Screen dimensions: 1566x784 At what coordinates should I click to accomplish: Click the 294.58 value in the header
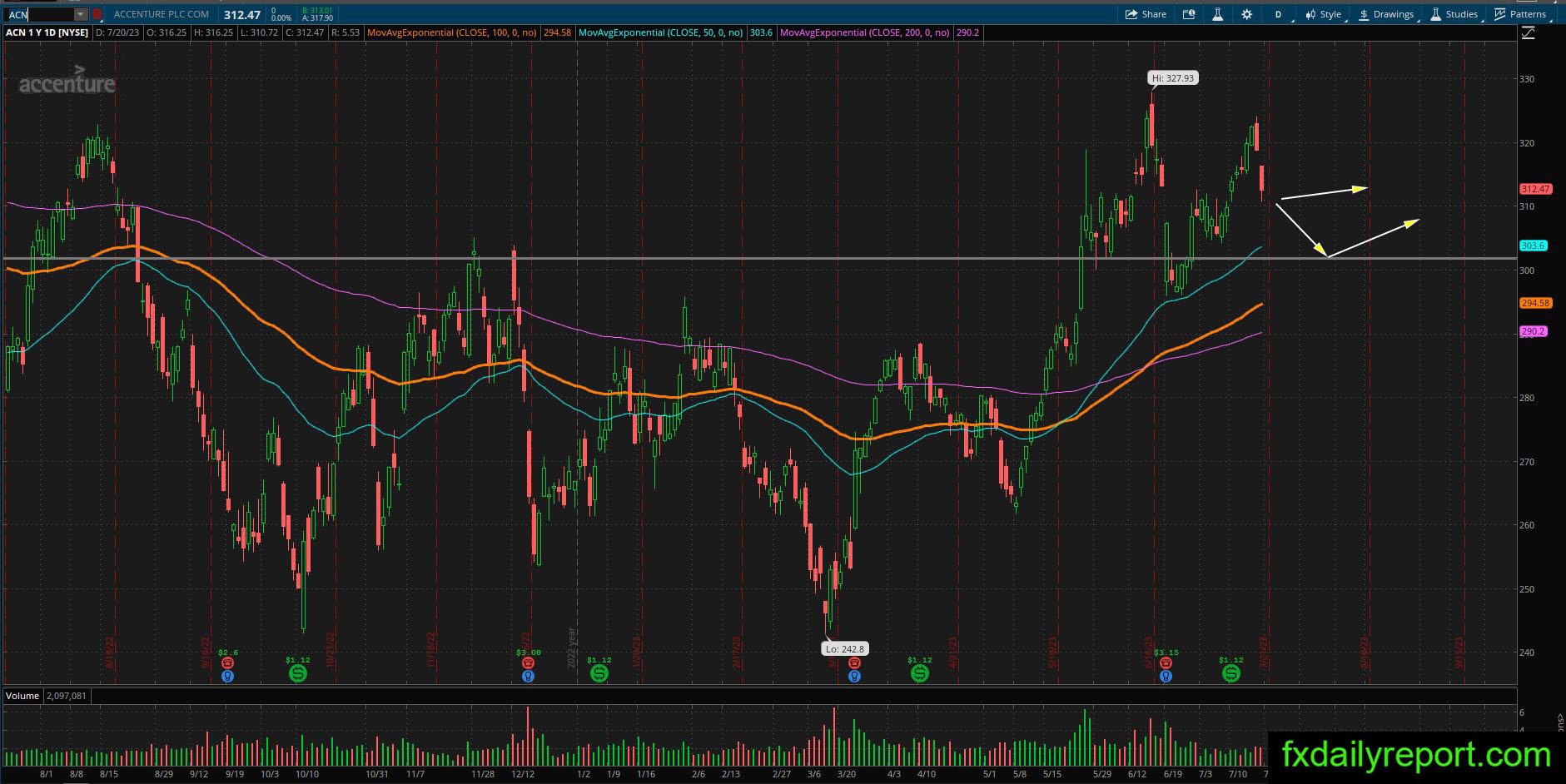click(x=557, y=32)
